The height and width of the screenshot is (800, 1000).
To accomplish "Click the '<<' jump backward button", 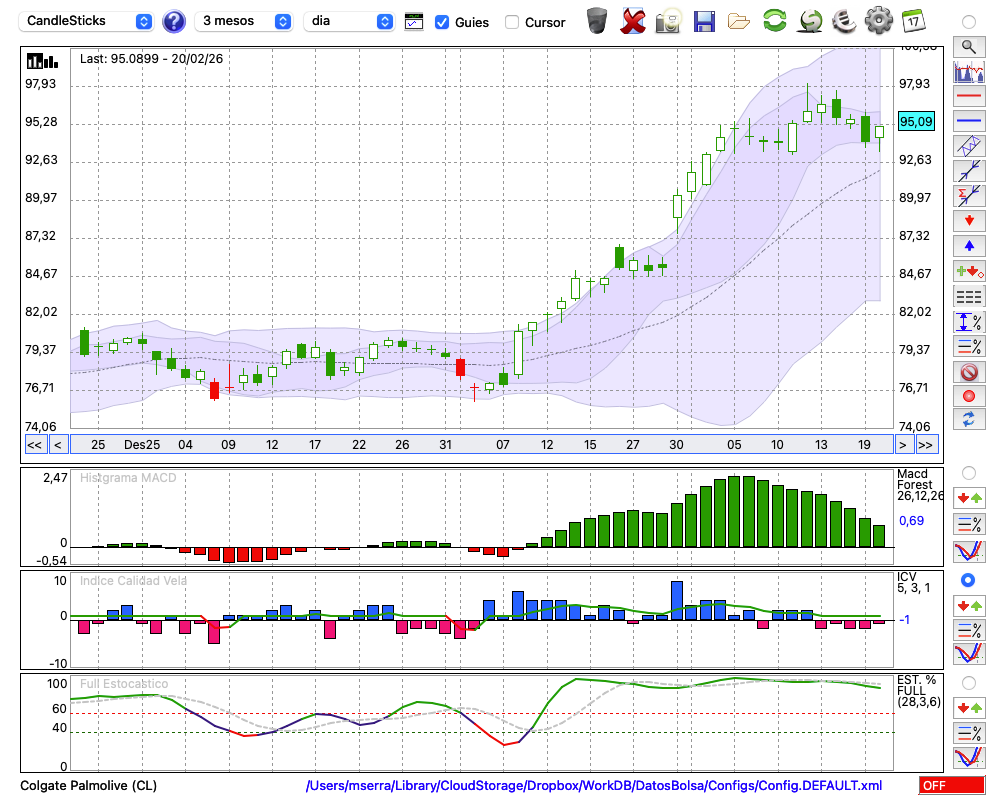I will 34,445.
